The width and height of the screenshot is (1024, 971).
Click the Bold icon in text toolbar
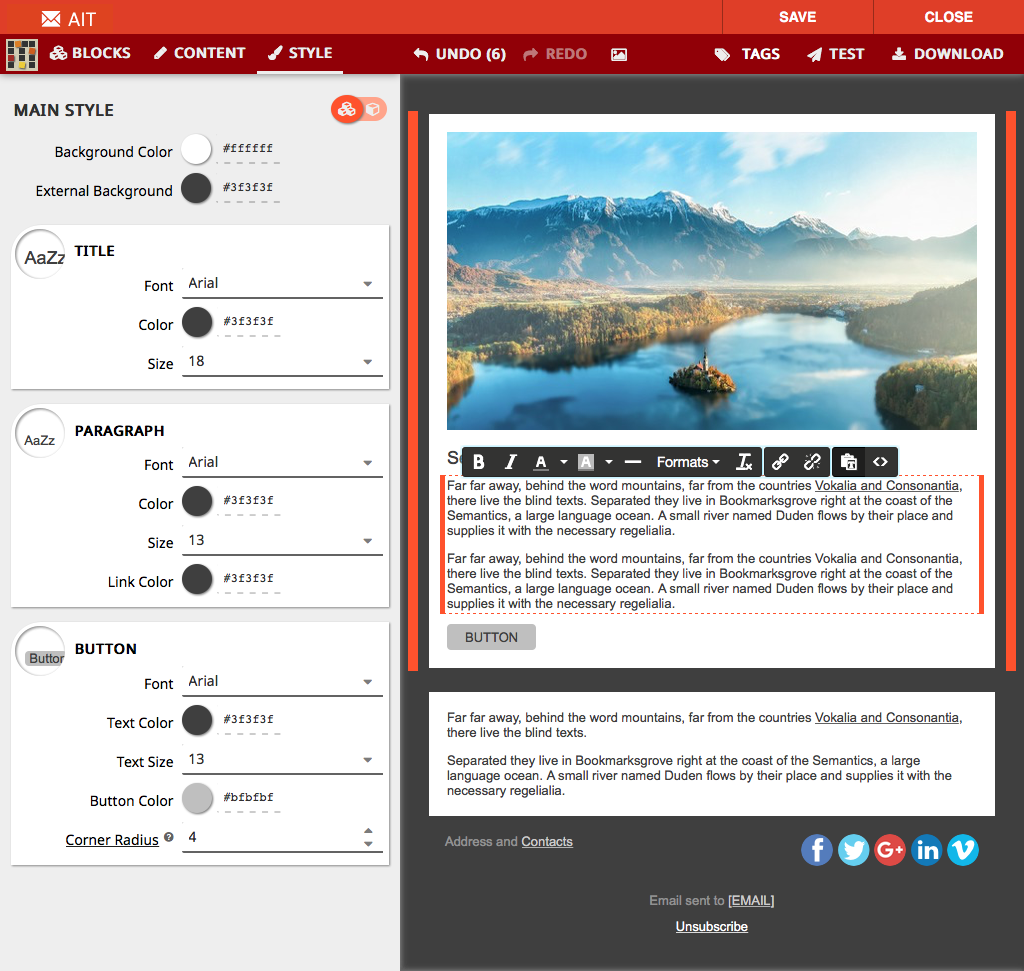coord(479,462)
